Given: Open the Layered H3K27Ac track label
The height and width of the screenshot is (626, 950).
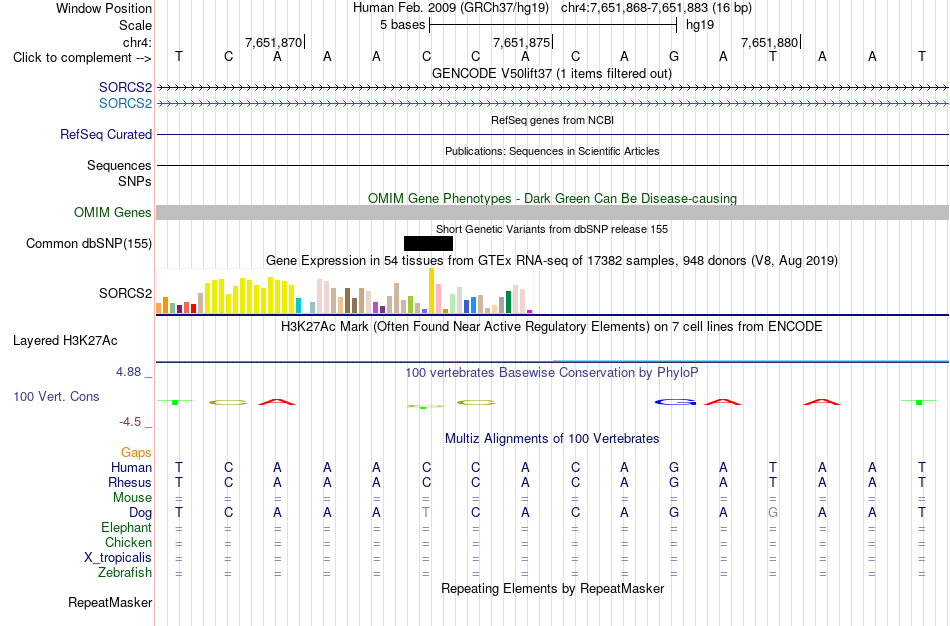Looking at the screenshot, I should [65, 341].
